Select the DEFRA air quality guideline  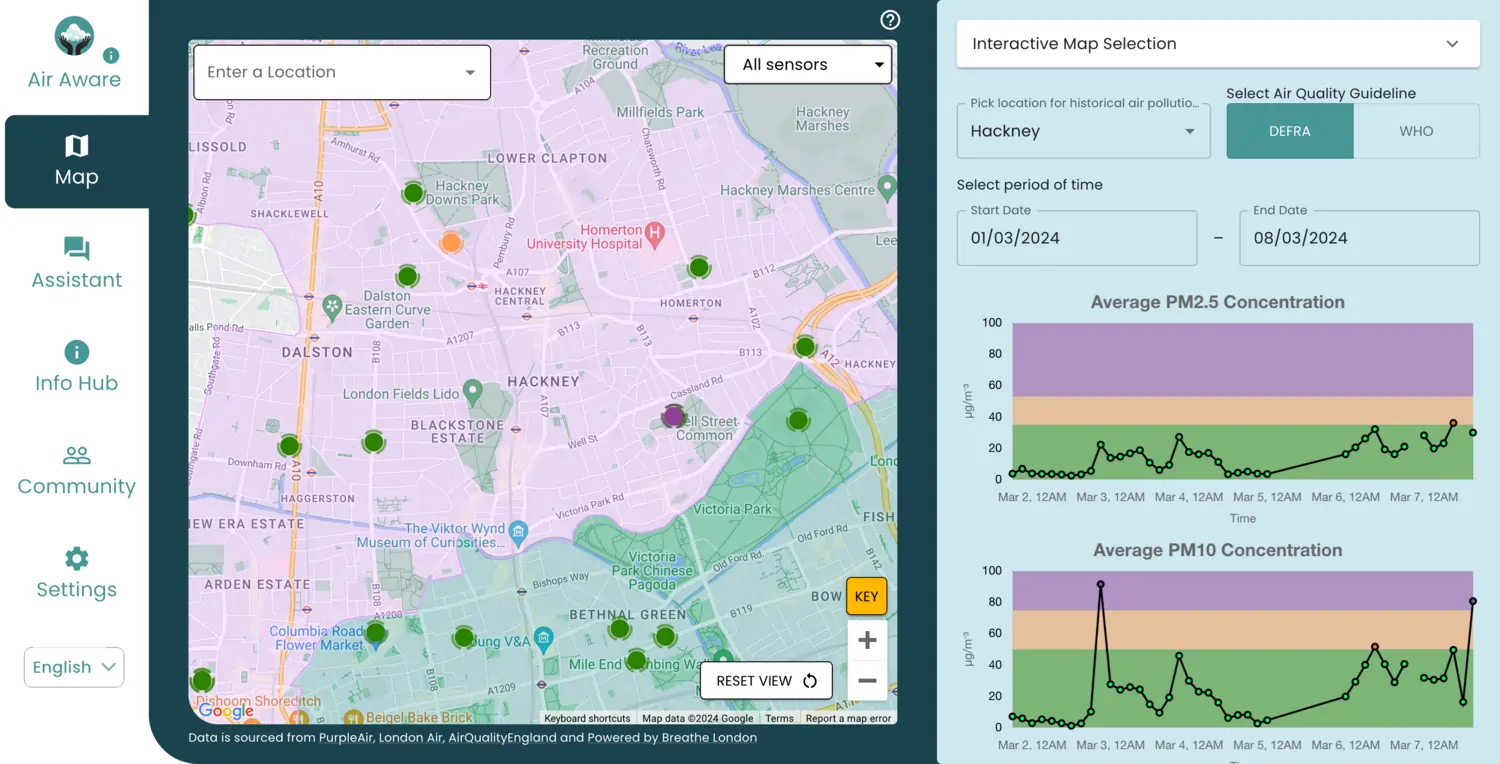point(1289,131)
